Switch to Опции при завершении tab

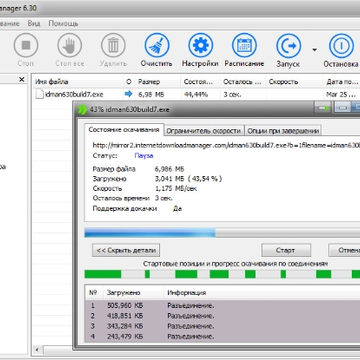(283, 131)
